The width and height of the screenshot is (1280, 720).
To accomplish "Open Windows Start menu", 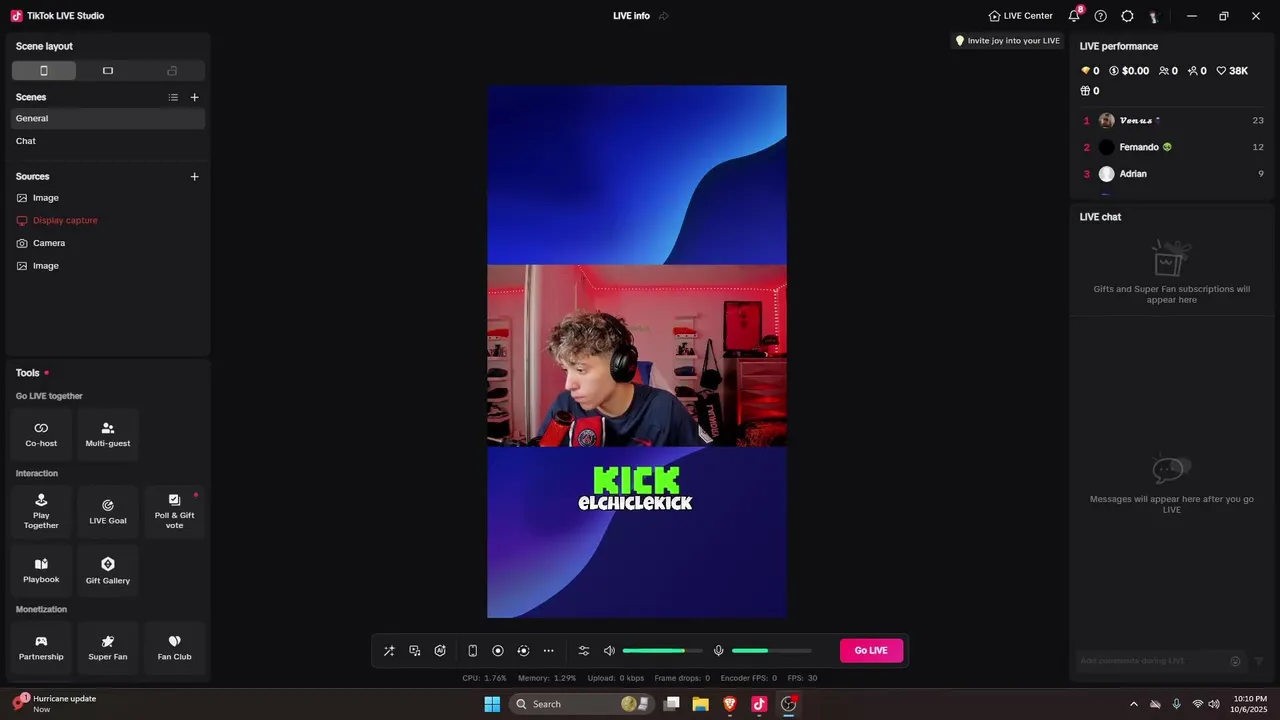I will point(492,704).
